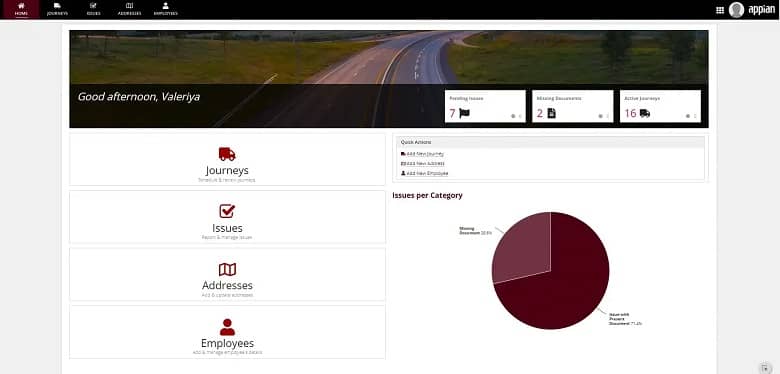Open the Issues tab in top bar
Screen dimensions: 780x374
(93, 9)
